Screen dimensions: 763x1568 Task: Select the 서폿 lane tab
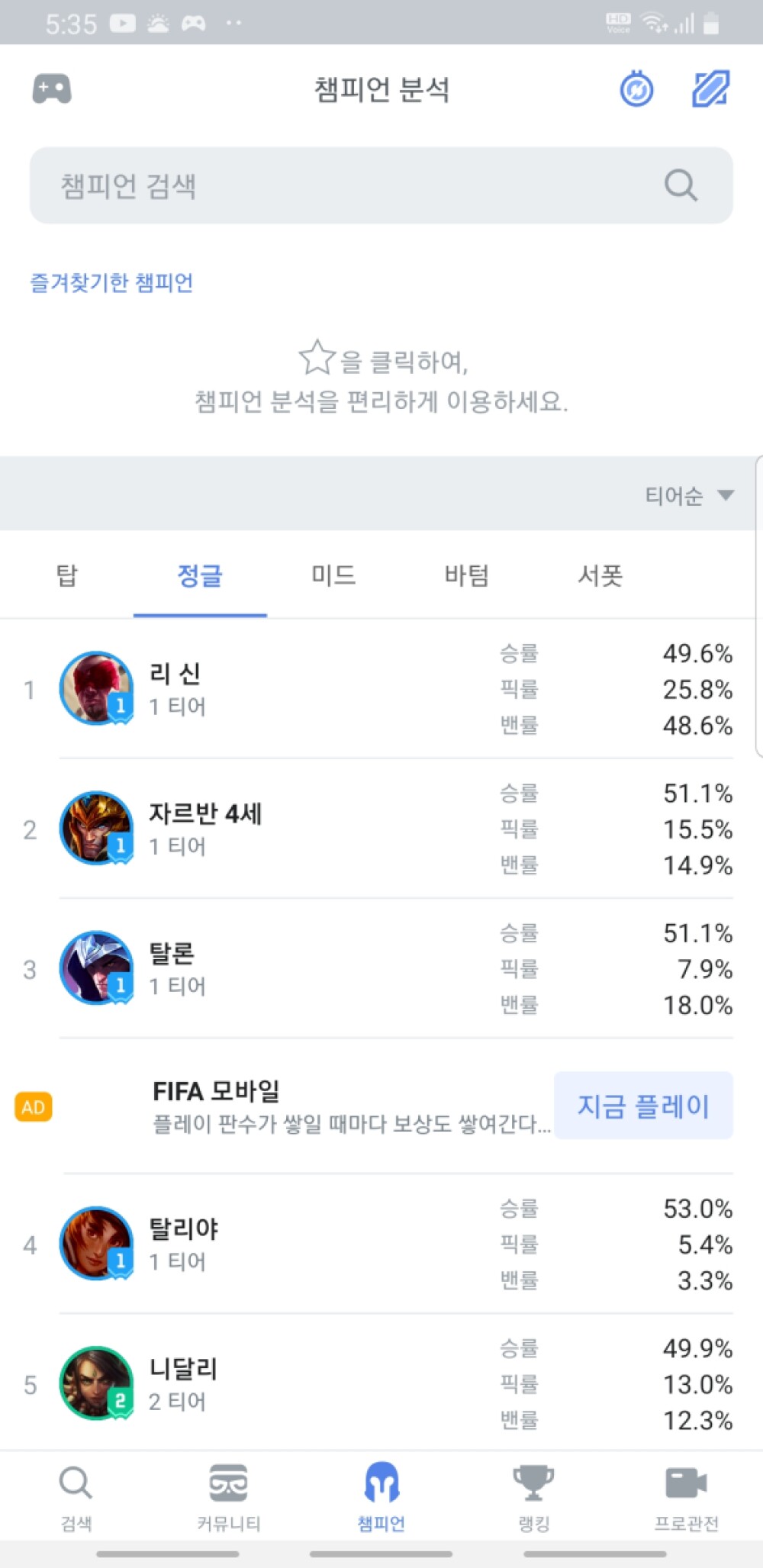tap(600, 575)
